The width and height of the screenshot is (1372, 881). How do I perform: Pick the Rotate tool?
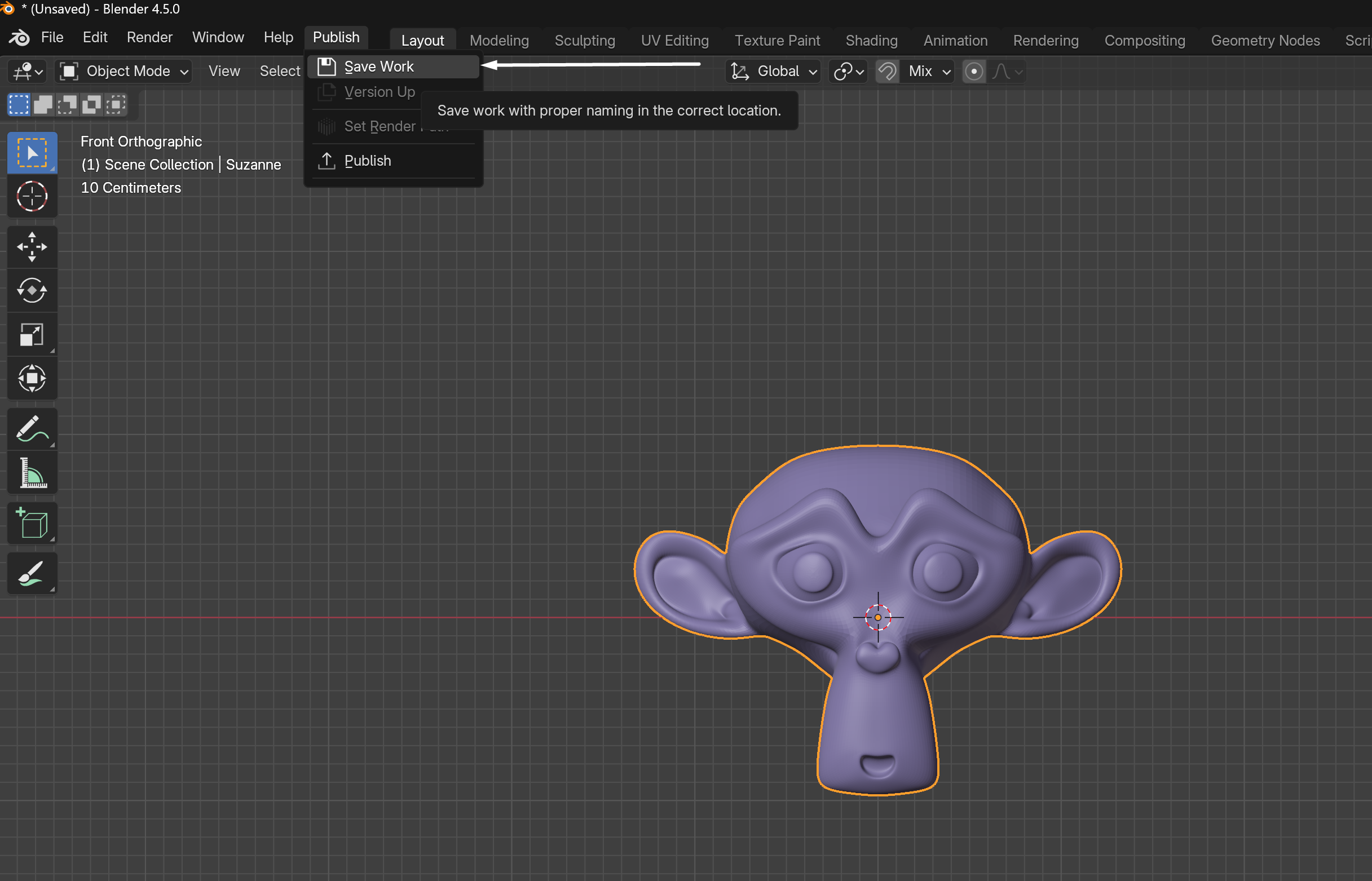[32, 291]
